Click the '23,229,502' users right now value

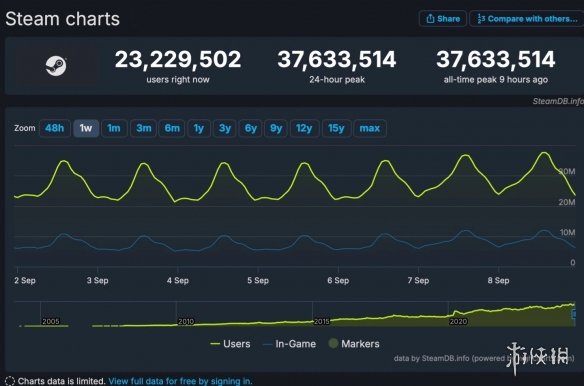[x=178, y=60]
